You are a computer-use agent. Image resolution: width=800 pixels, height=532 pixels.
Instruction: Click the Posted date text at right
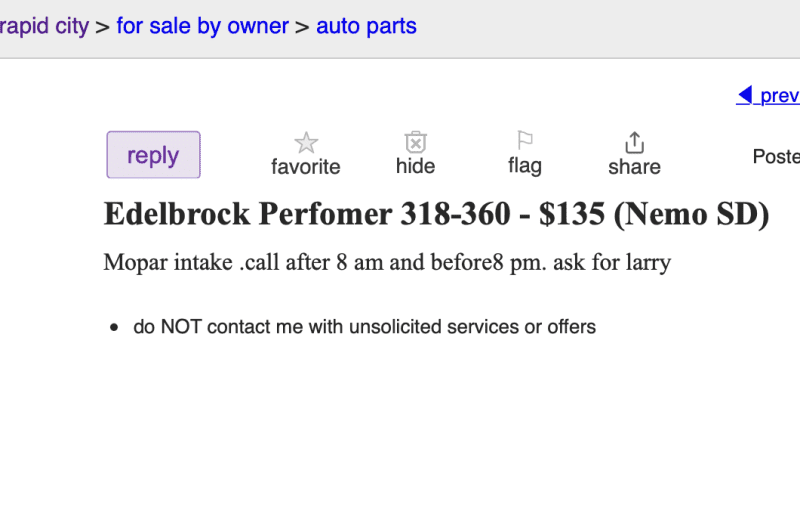776,157
